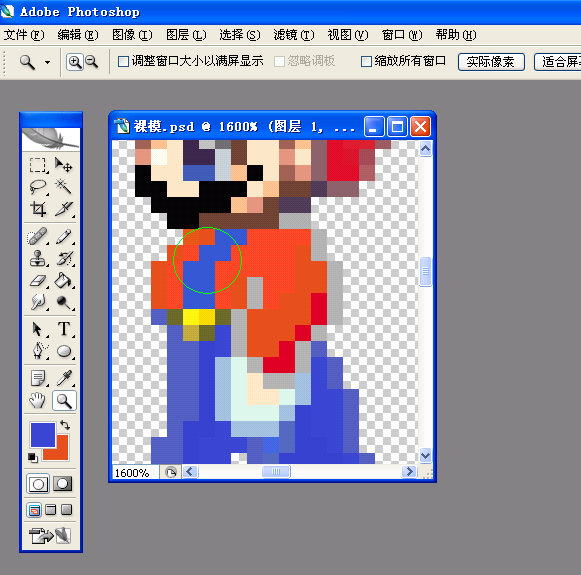
Task: Enable 缩放所有窗口 checkbox
Action: (366, 62)
